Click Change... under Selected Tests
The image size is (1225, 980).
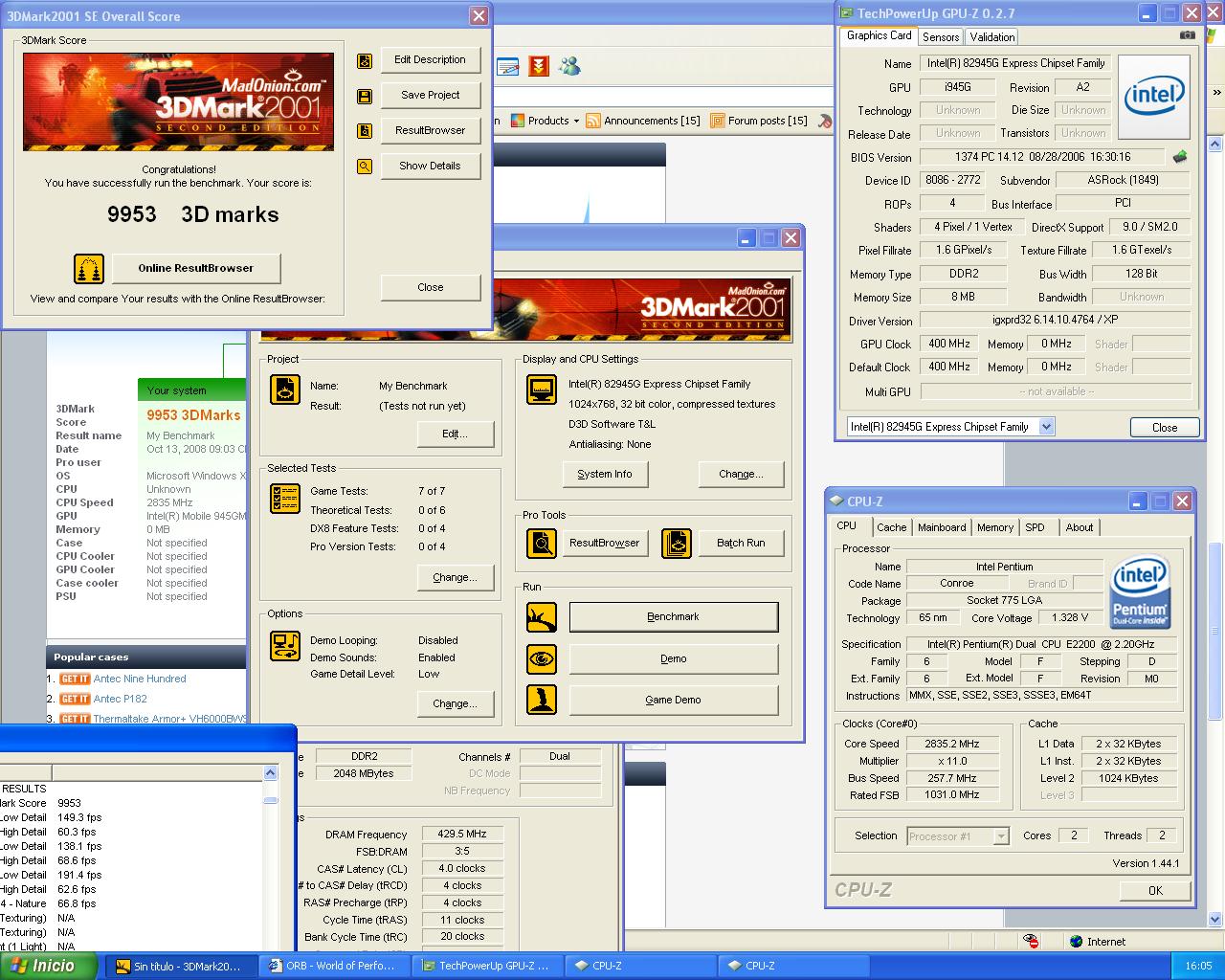456,577
